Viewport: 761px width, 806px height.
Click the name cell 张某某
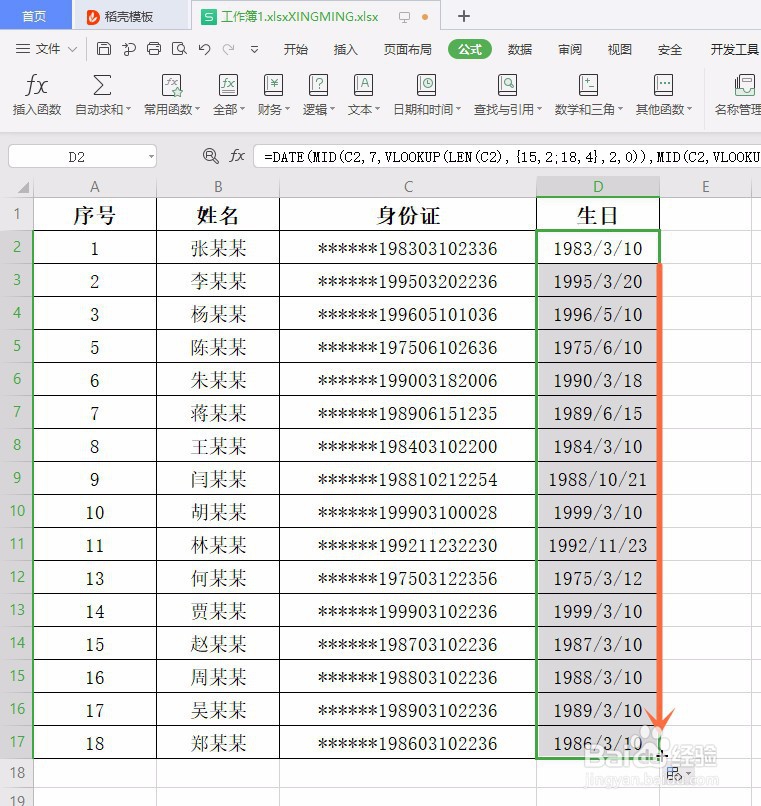pyautogui.click(x=218, y=248)
